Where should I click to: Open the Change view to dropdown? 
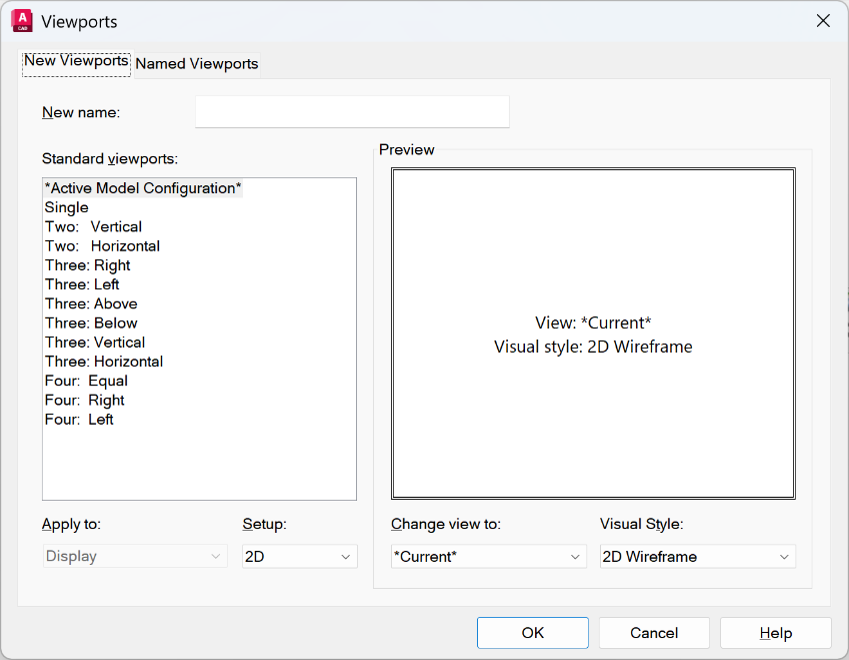point(488,556)
